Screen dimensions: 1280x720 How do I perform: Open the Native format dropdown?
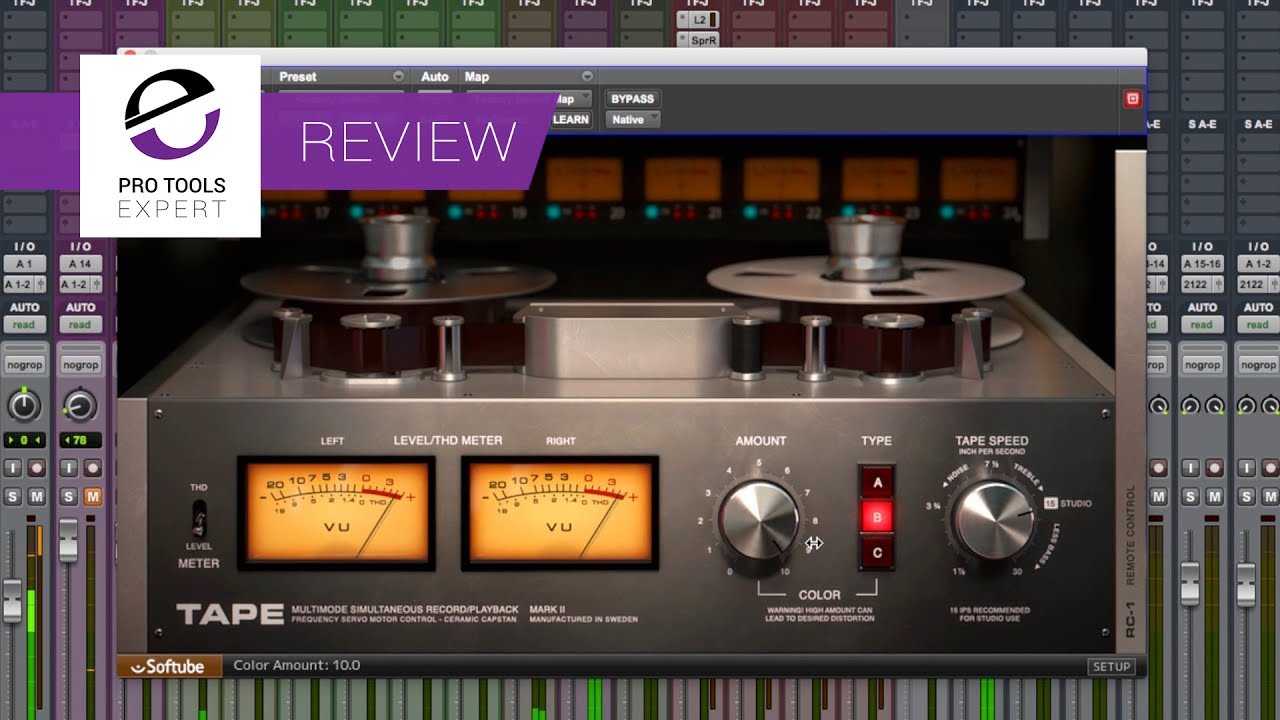coord(632,119)
